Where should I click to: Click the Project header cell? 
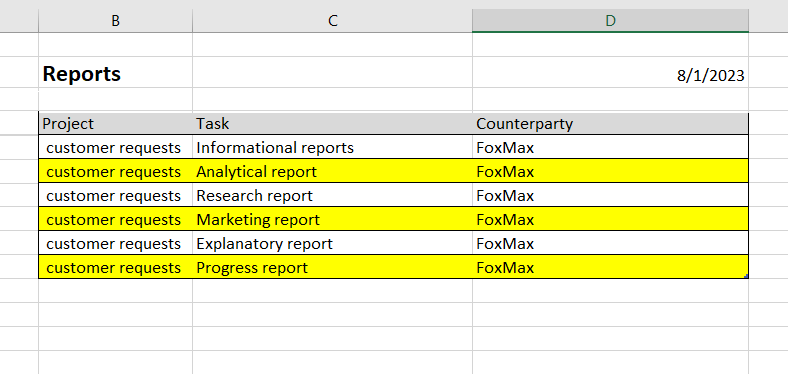click(x=116, y=124)
